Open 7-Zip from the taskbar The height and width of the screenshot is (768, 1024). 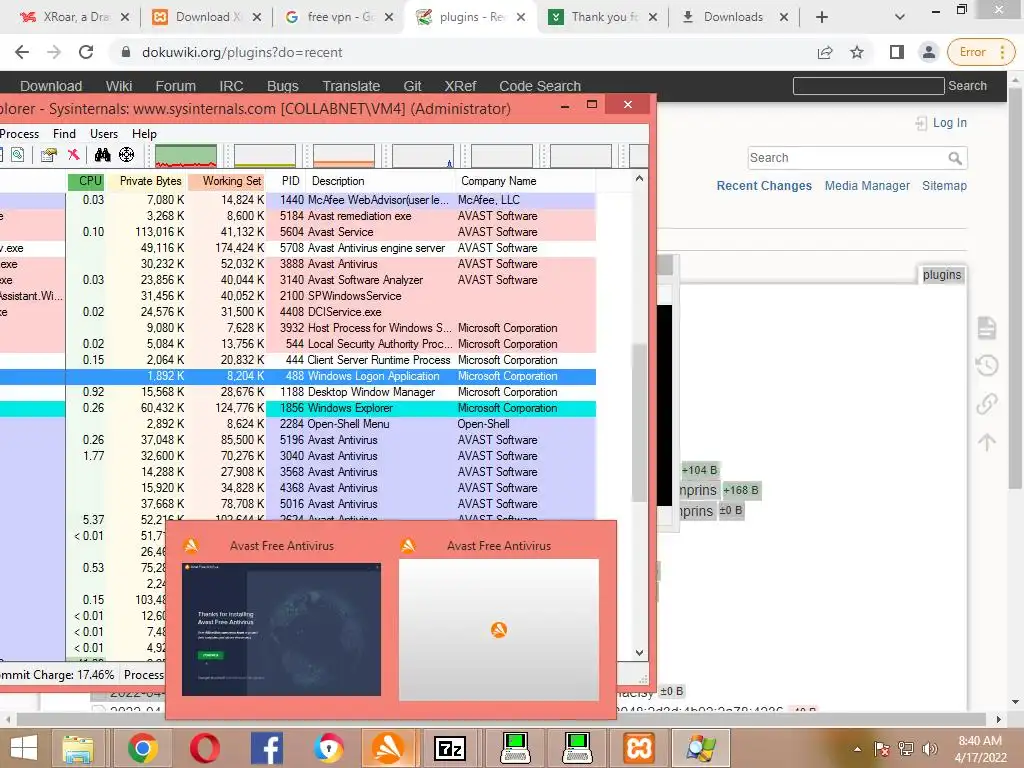pyautogui.click(x=451, y=748)
